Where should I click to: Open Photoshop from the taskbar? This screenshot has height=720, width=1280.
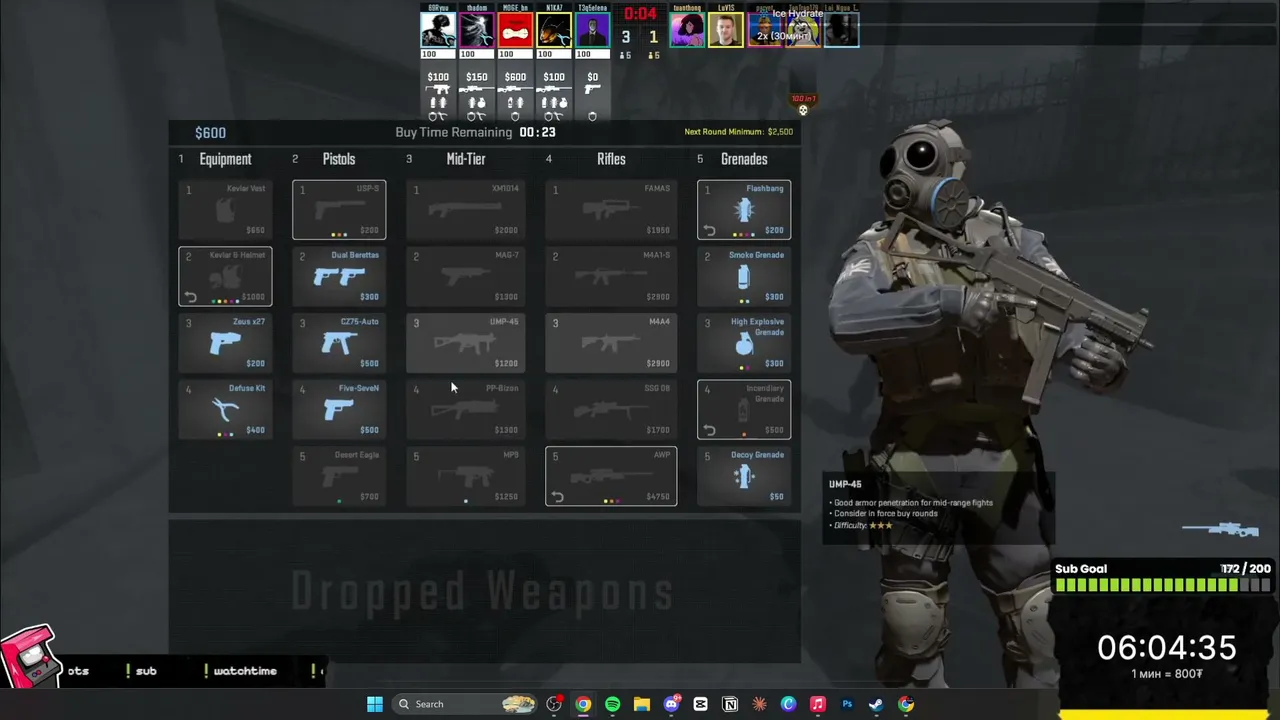pos(847,704)
